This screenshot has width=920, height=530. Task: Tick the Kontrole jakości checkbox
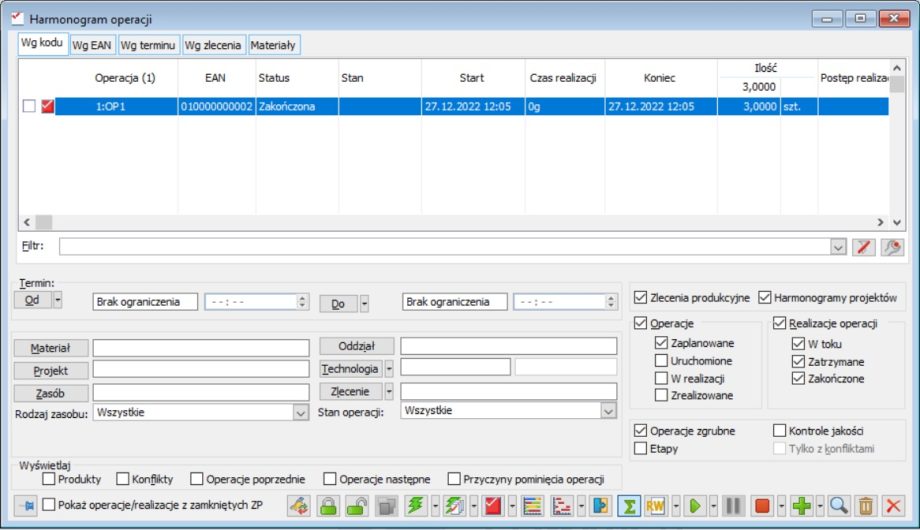tap(780, 430)
